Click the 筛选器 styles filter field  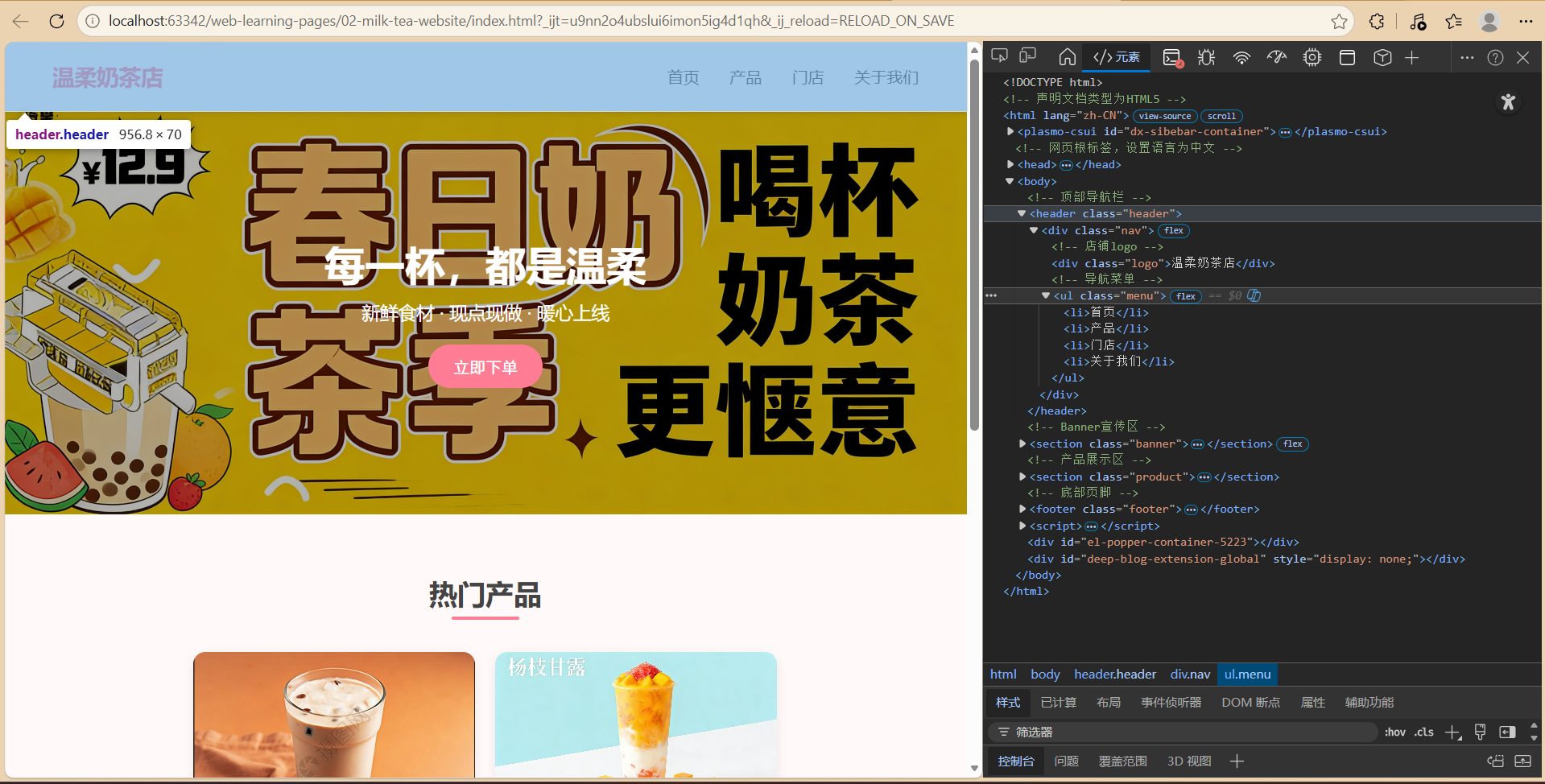pyautogui.click(x=1184, y=732)
